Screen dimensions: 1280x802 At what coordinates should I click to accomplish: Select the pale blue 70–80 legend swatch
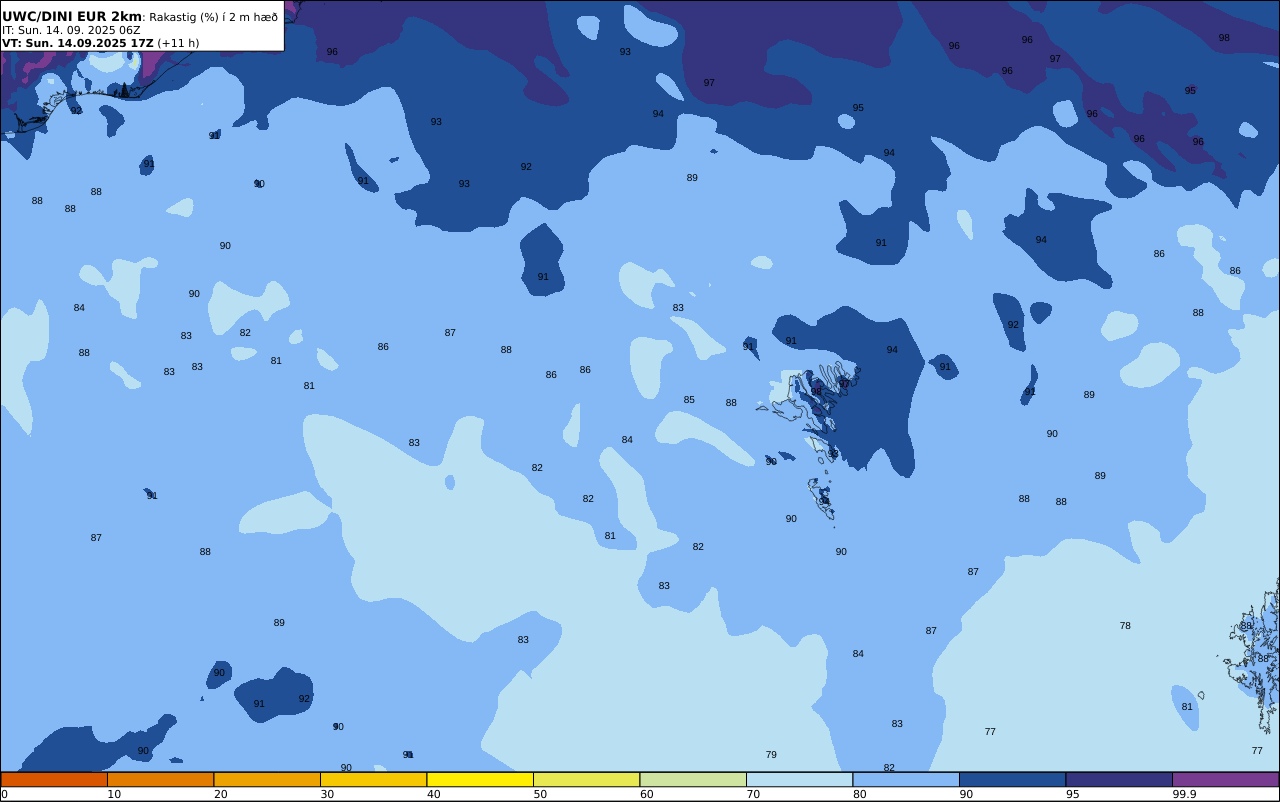point(799,779)
